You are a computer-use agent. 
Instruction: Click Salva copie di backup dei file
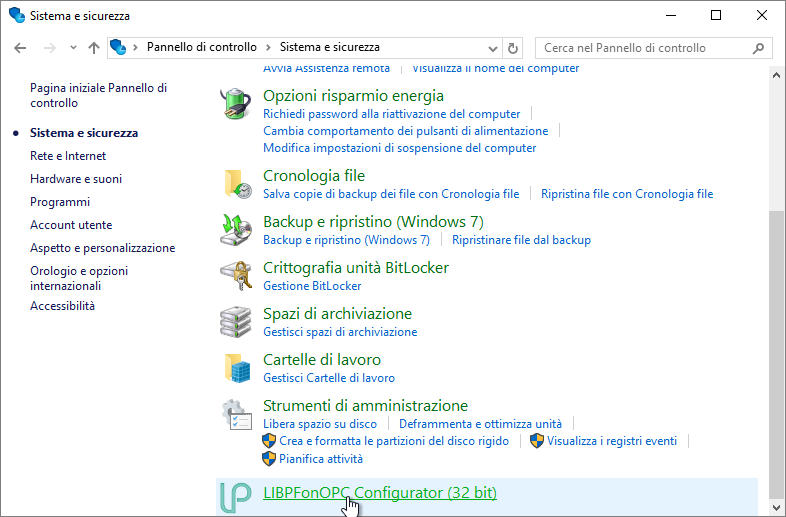(x=391, y=194)
